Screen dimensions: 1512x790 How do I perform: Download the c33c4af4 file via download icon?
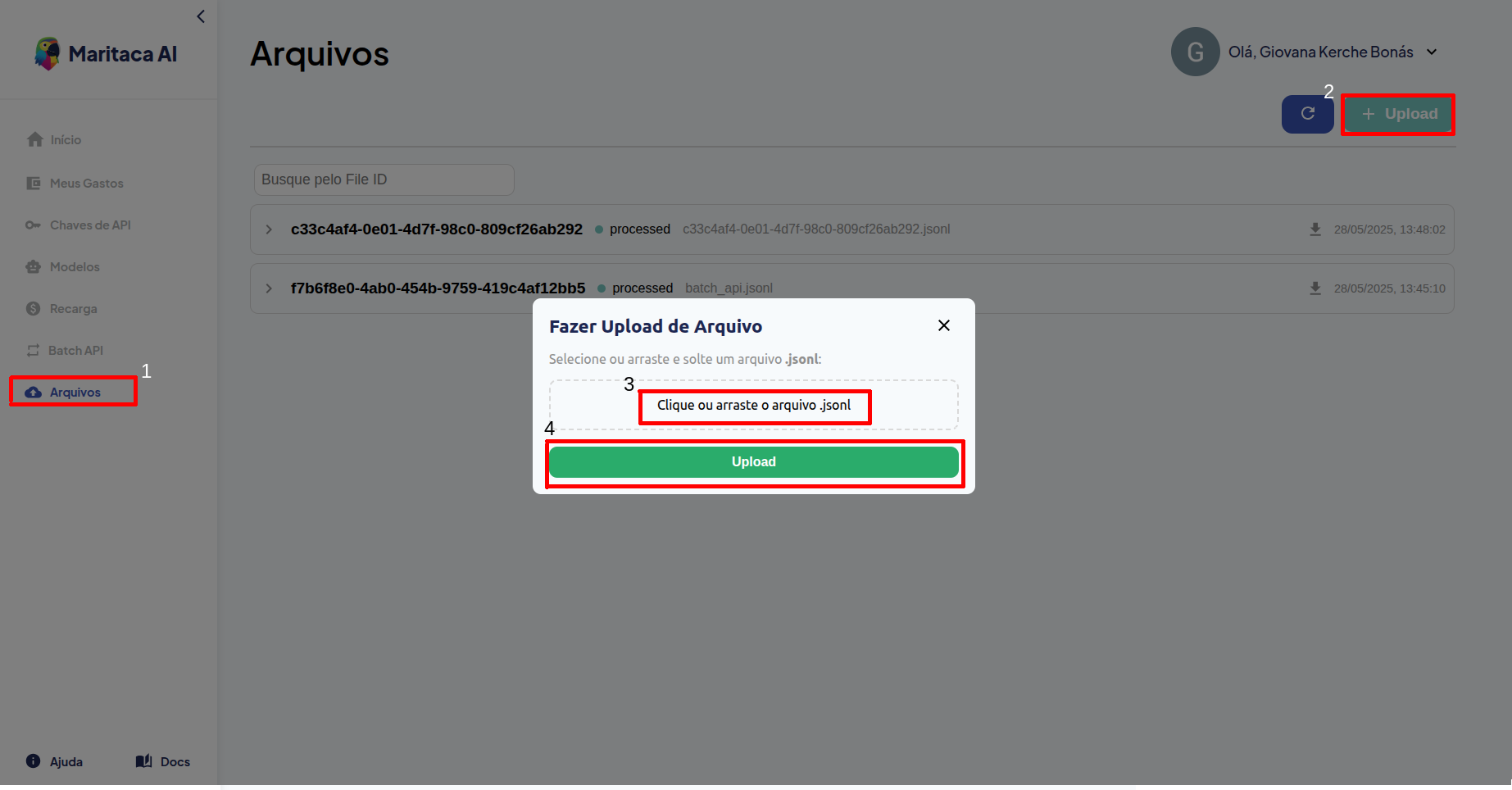click(x=1315, y=229)
